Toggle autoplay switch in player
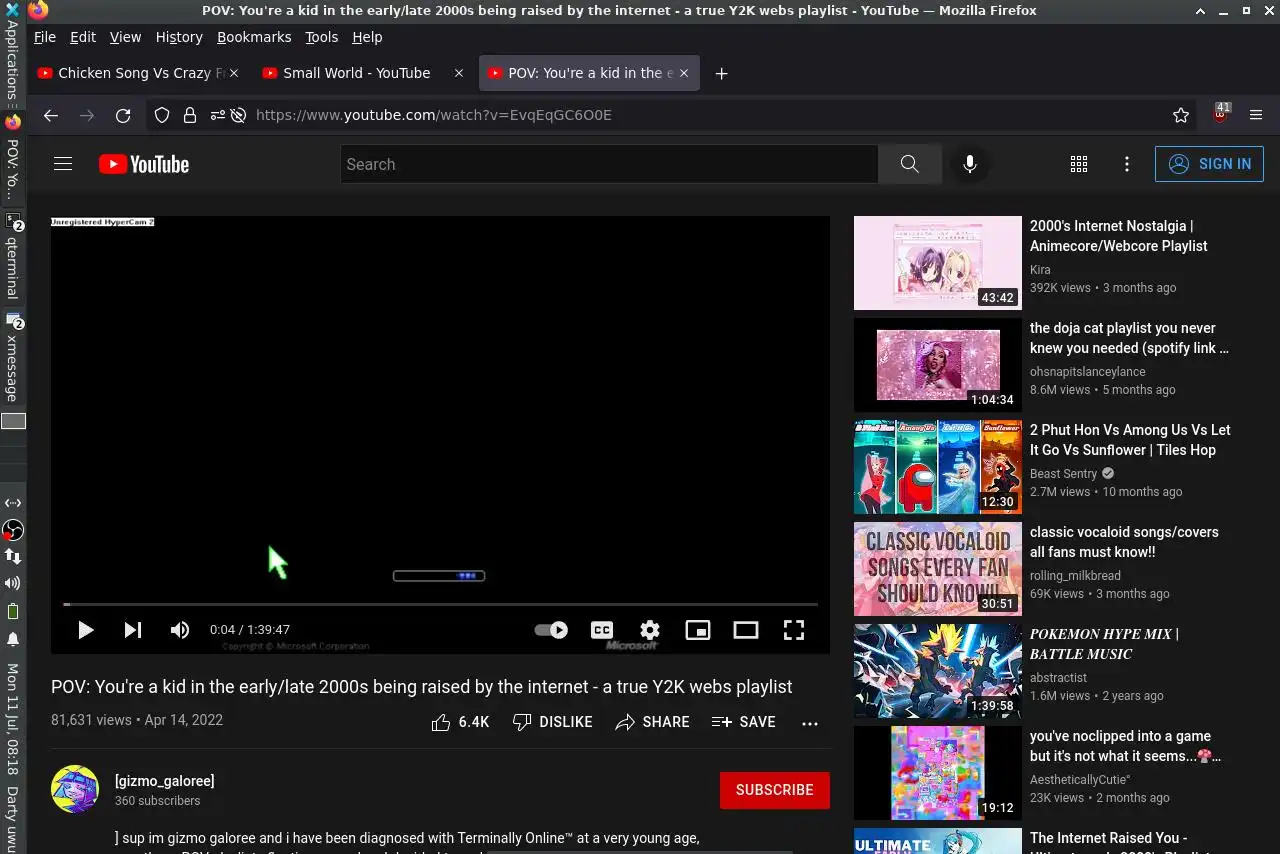 (x=551, y=630)
